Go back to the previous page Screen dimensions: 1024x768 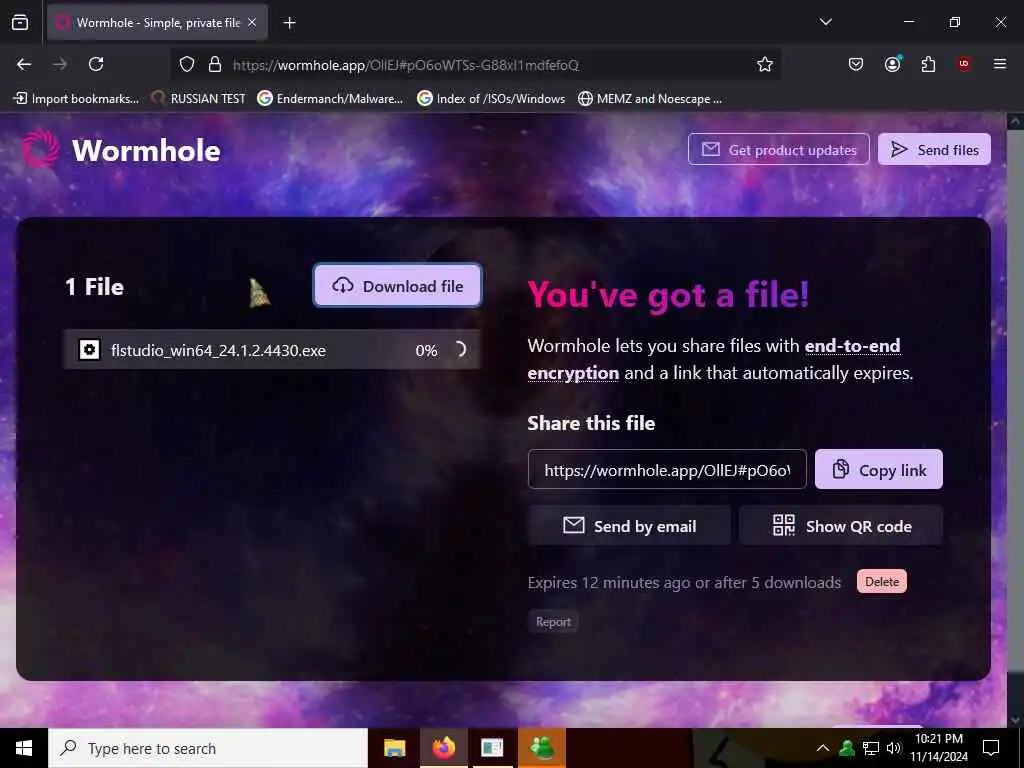point(24,64)
